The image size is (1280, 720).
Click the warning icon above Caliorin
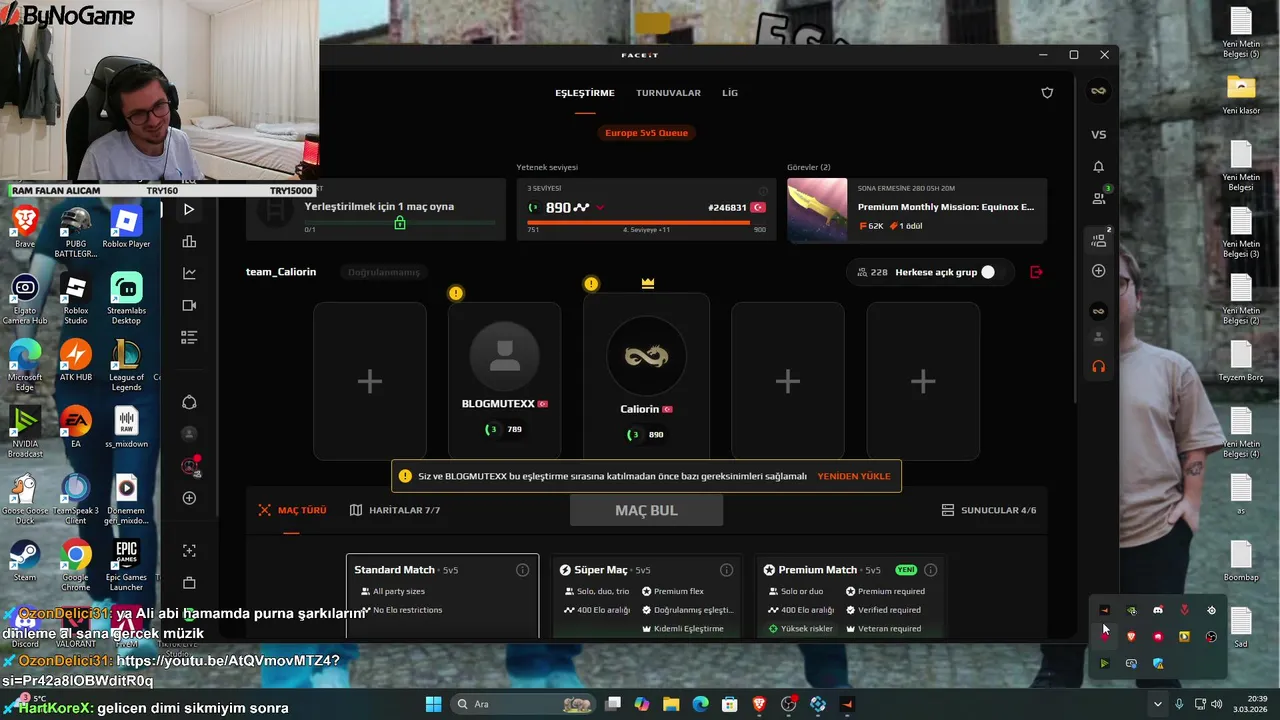coord(591,284)
